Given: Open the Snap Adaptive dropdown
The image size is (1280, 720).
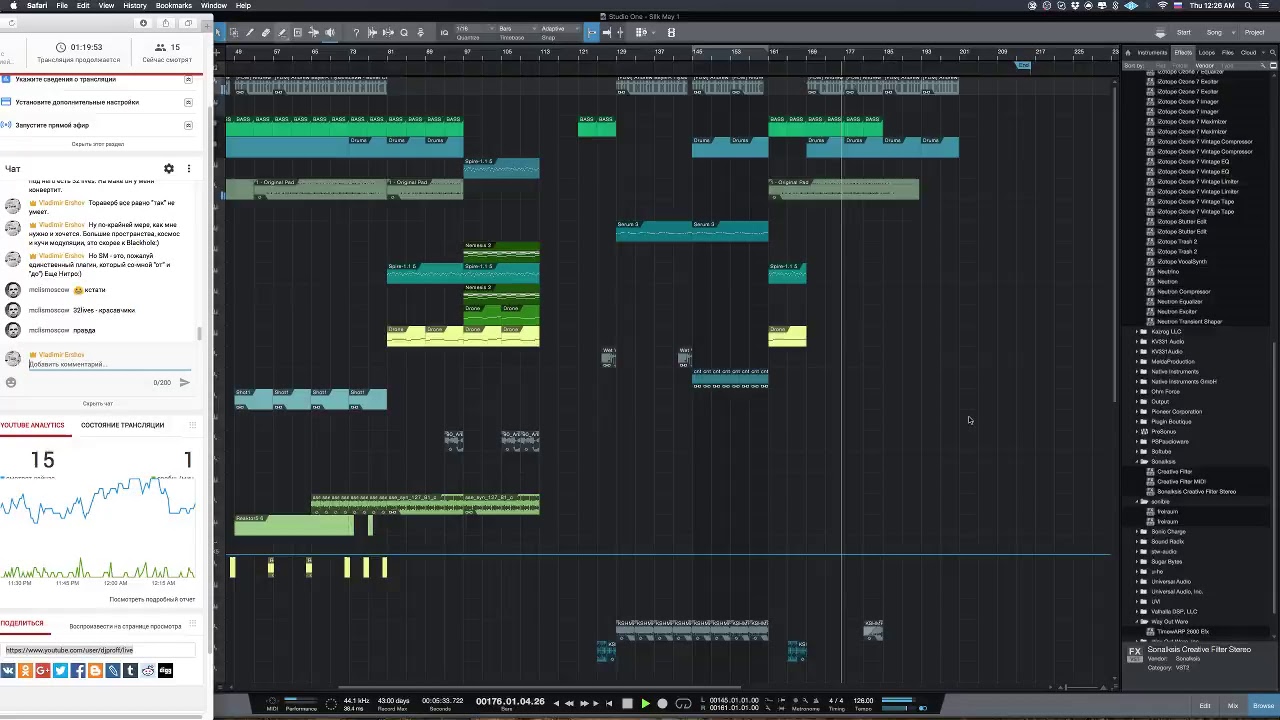Looking at the screenshot, I should 560,28.
